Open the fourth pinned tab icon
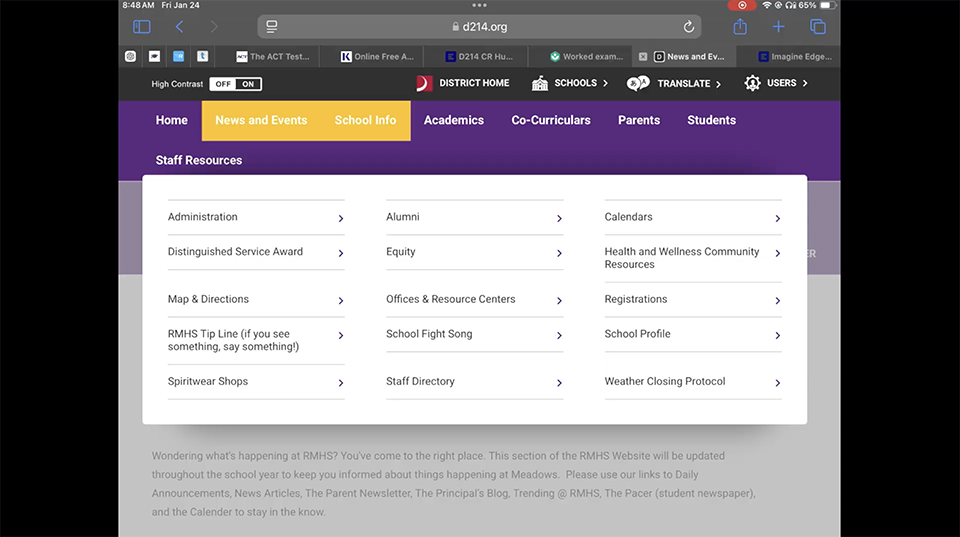Screen dimensions: 960x537 [x=203, y=56]
